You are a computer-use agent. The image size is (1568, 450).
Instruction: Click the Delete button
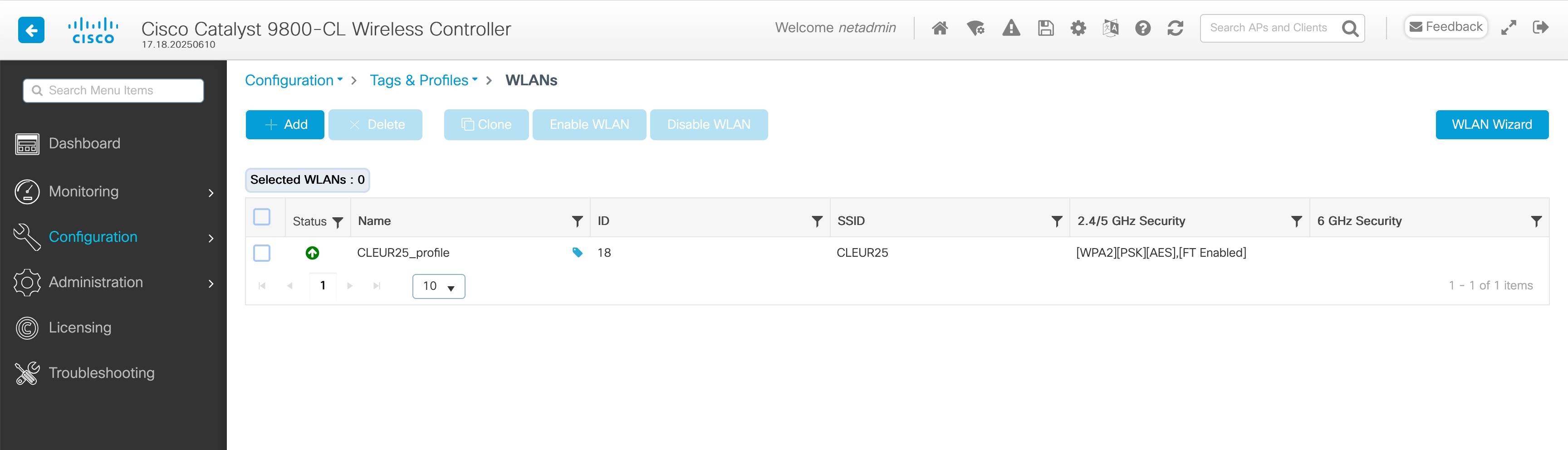point(376,125)
